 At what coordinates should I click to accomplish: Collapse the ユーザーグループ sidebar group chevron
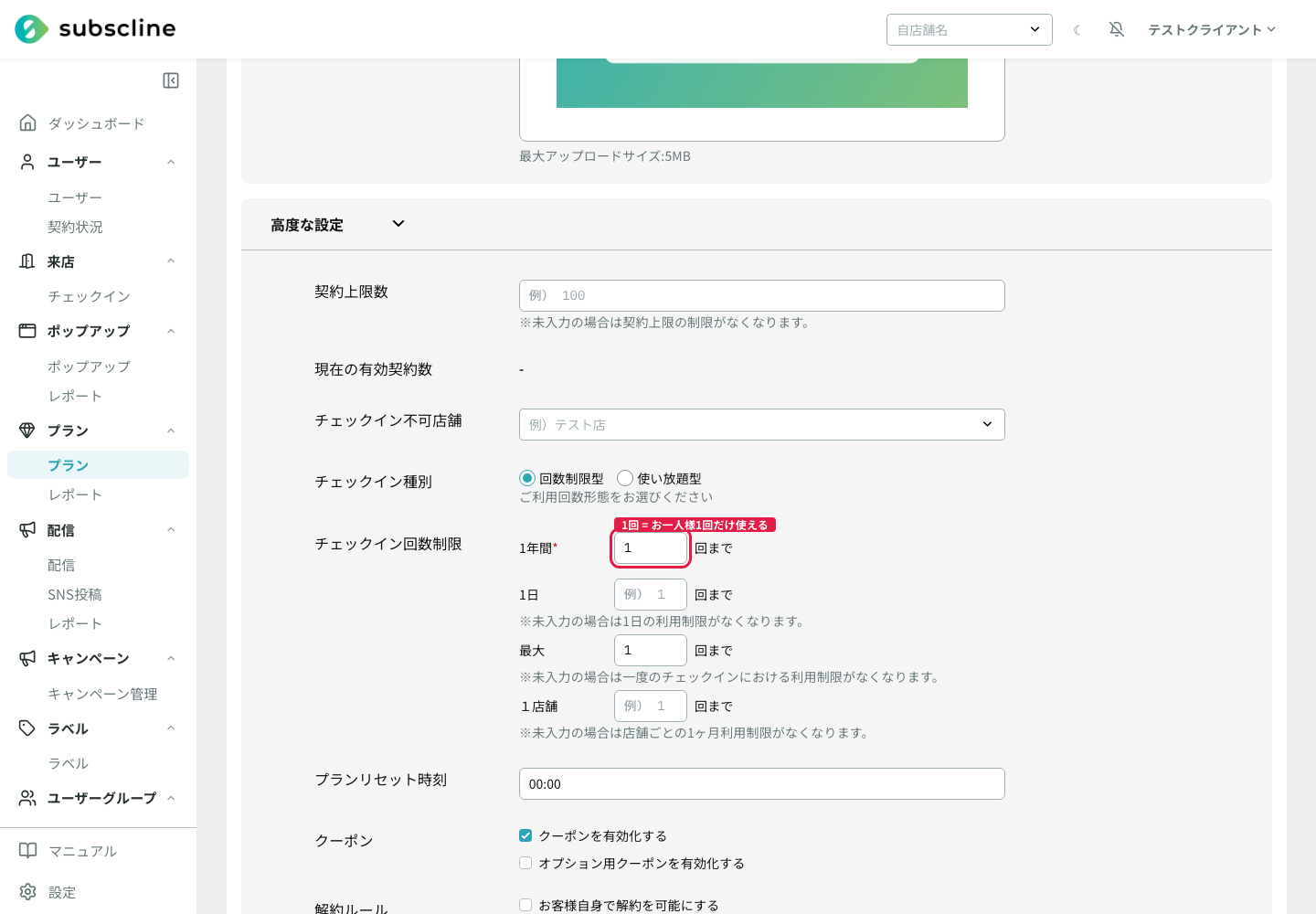point(171,798)
